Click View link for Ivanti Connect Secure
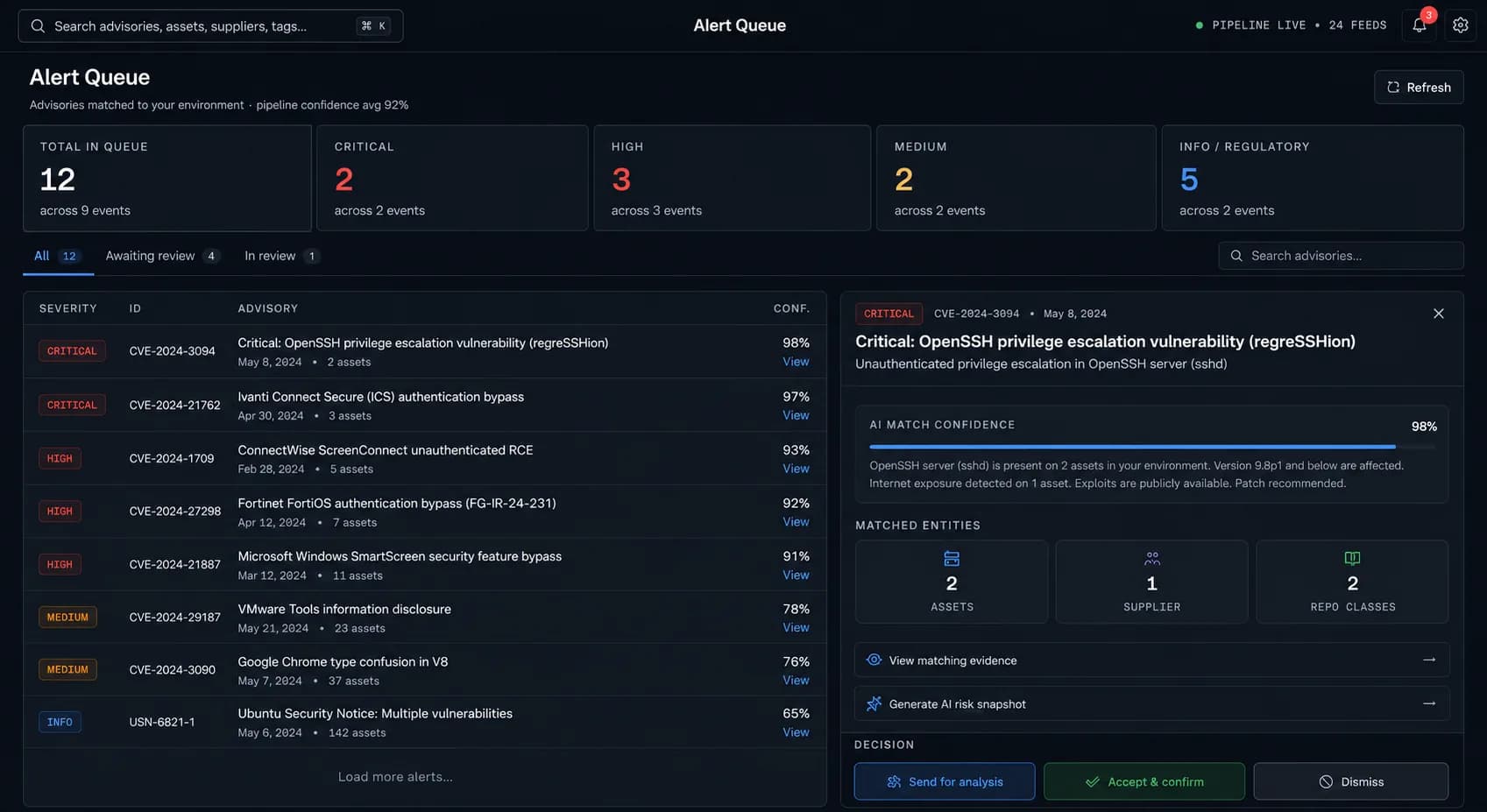Image resolution: width=1487 pixels, height=812 pixels. (796, 415)
